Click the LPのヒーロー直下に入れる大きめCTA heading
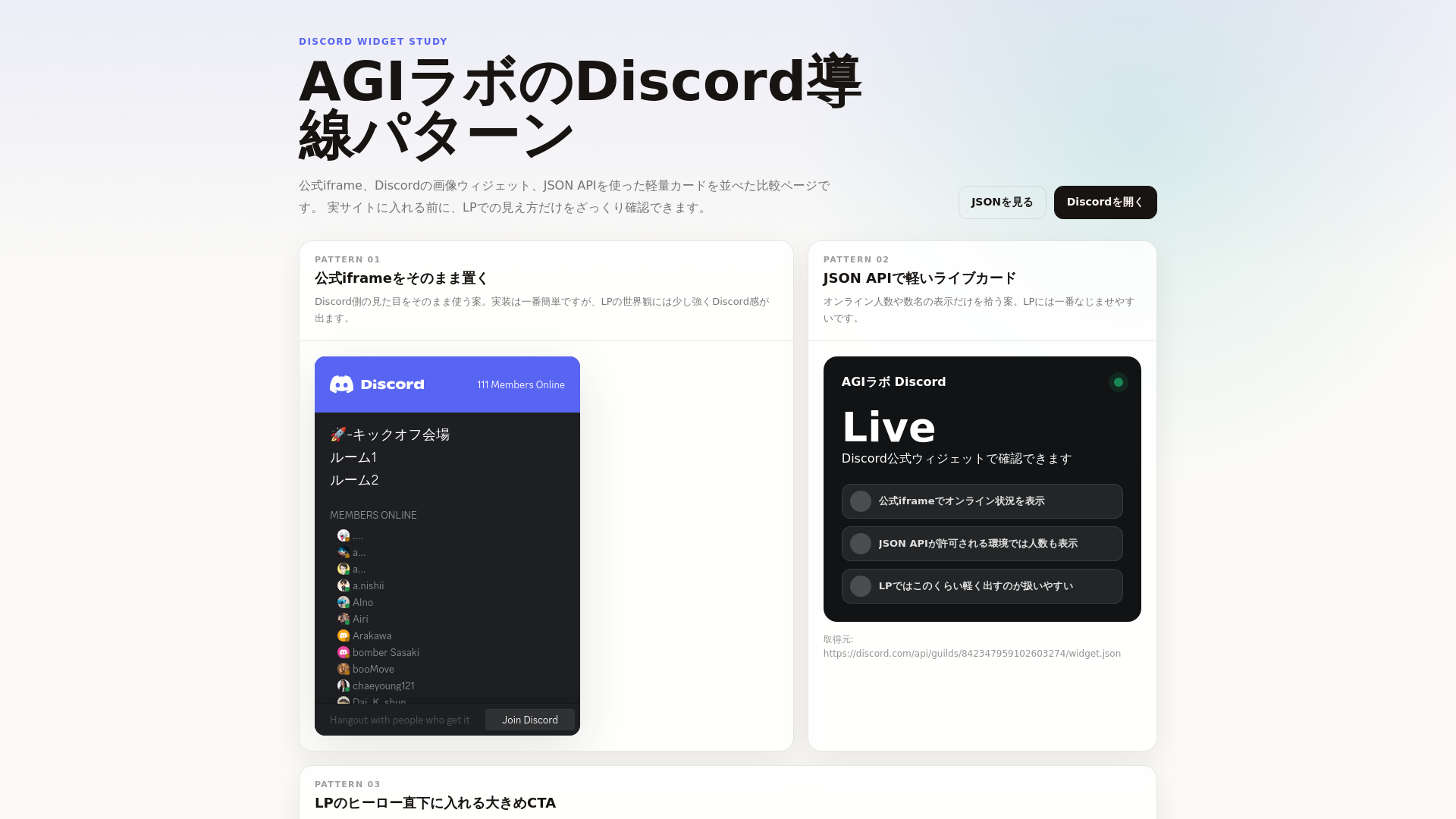This screenshot has width=1456, height=819. [x=435, y=803]
